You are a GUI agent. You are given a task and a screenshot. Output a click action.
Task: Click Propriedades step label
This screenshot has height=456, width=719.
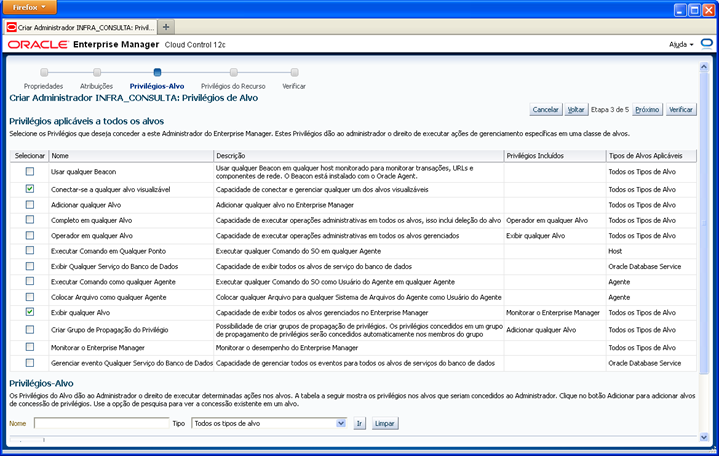[44, 86]
